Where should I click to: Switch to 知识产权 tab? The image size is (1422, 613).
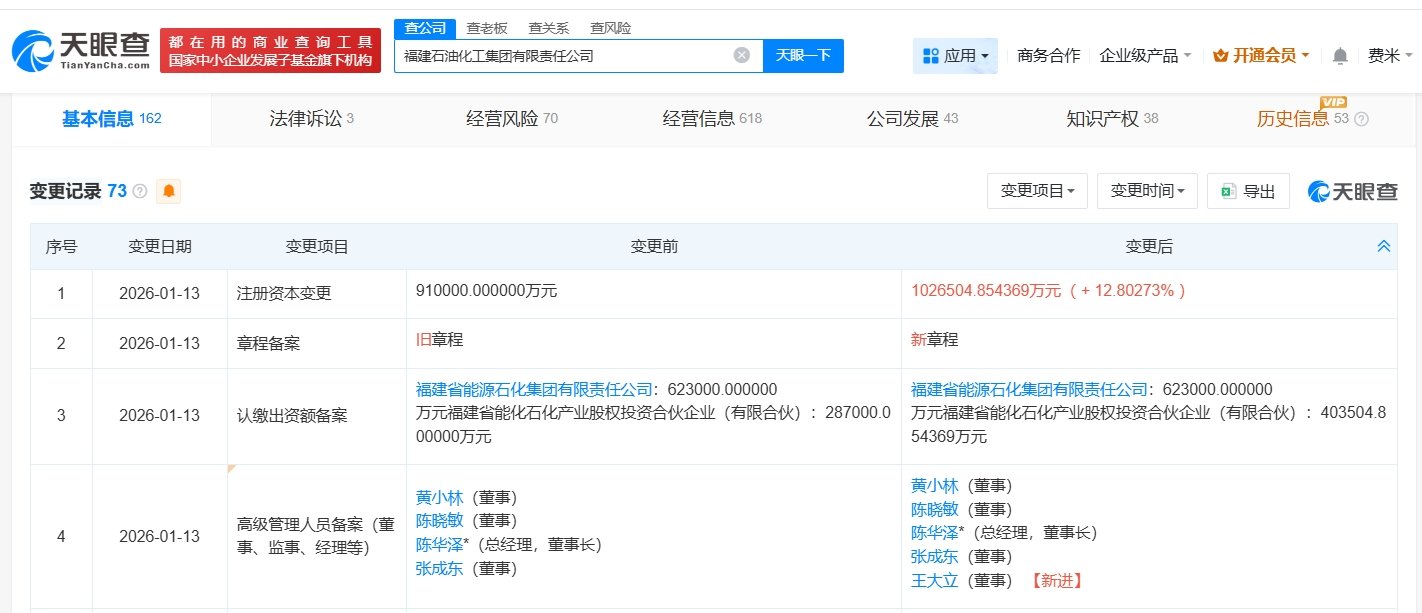1112,119
